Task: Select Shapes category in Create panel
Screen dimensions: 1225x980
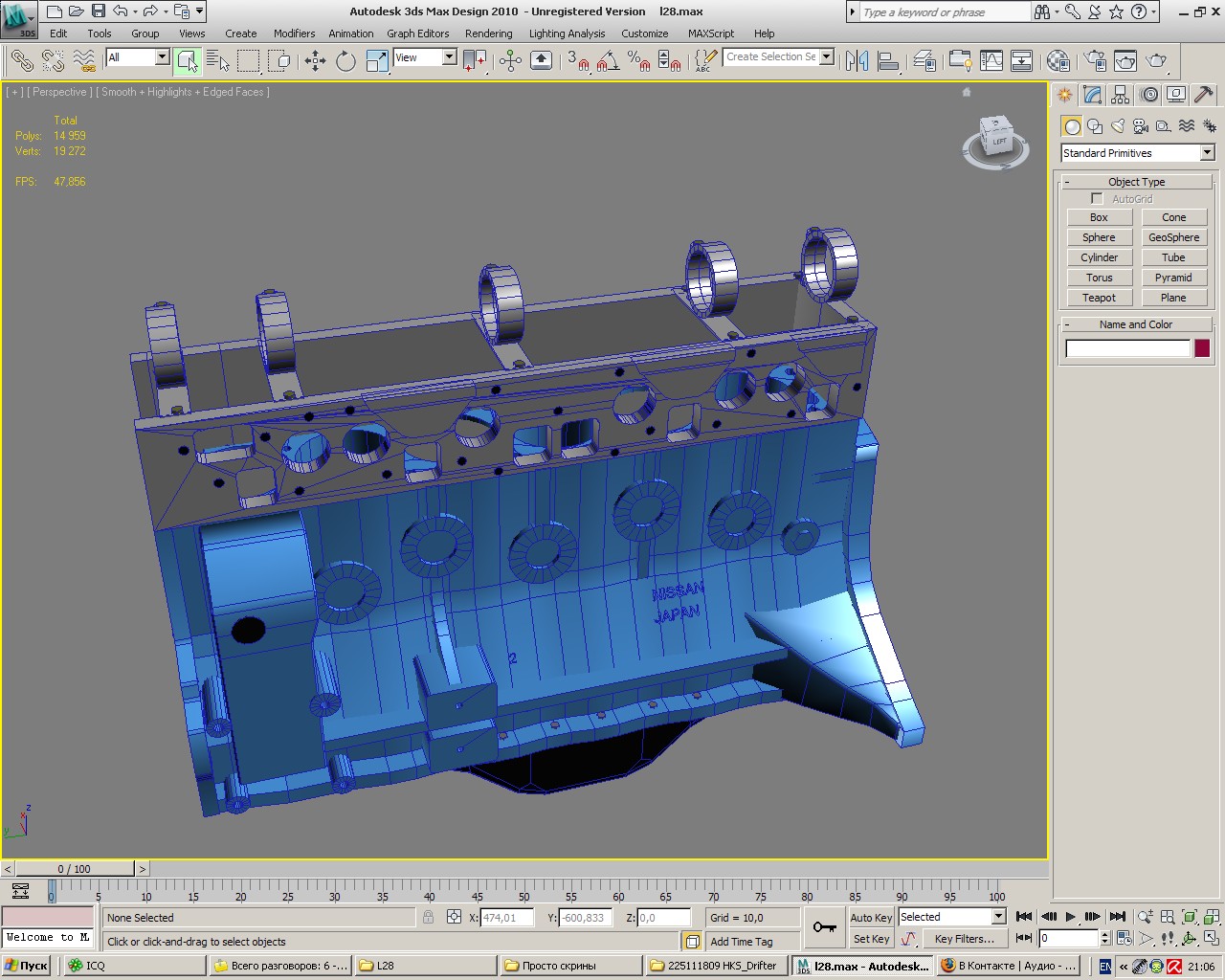Action: point(1095,126)
